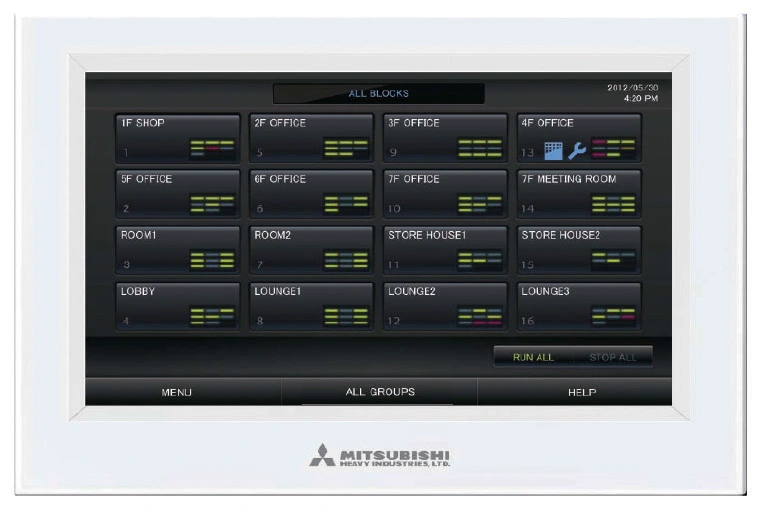Click the time 4:20 PM

coord(641,98)
